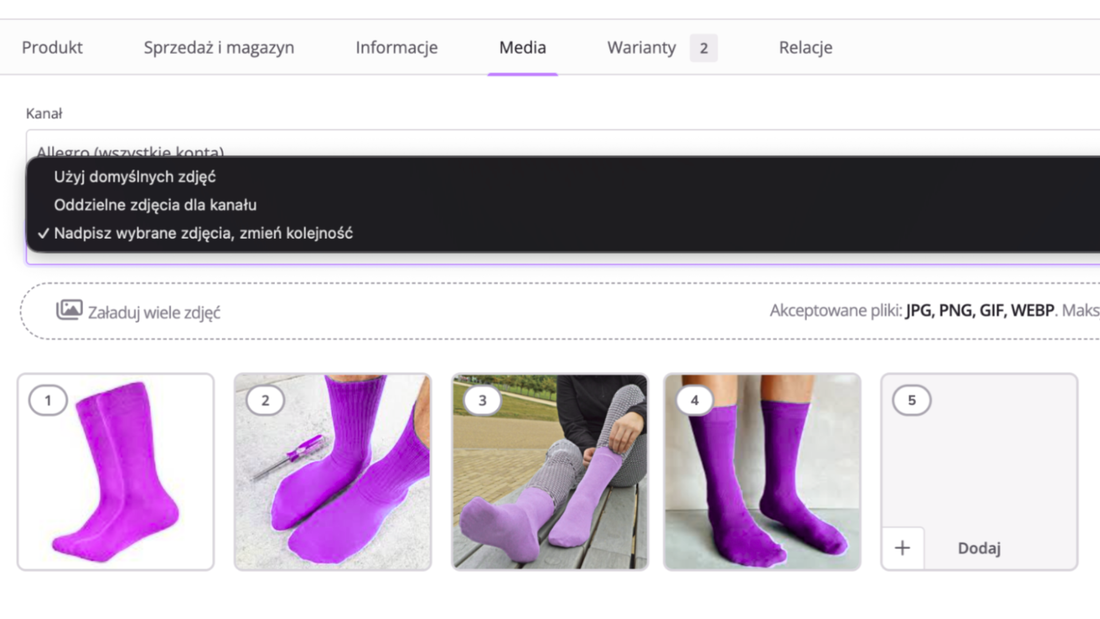Pick checked 'Nadpisz wybrane zdjęcia, zmień kolejność'

click(x=203, y=233)
